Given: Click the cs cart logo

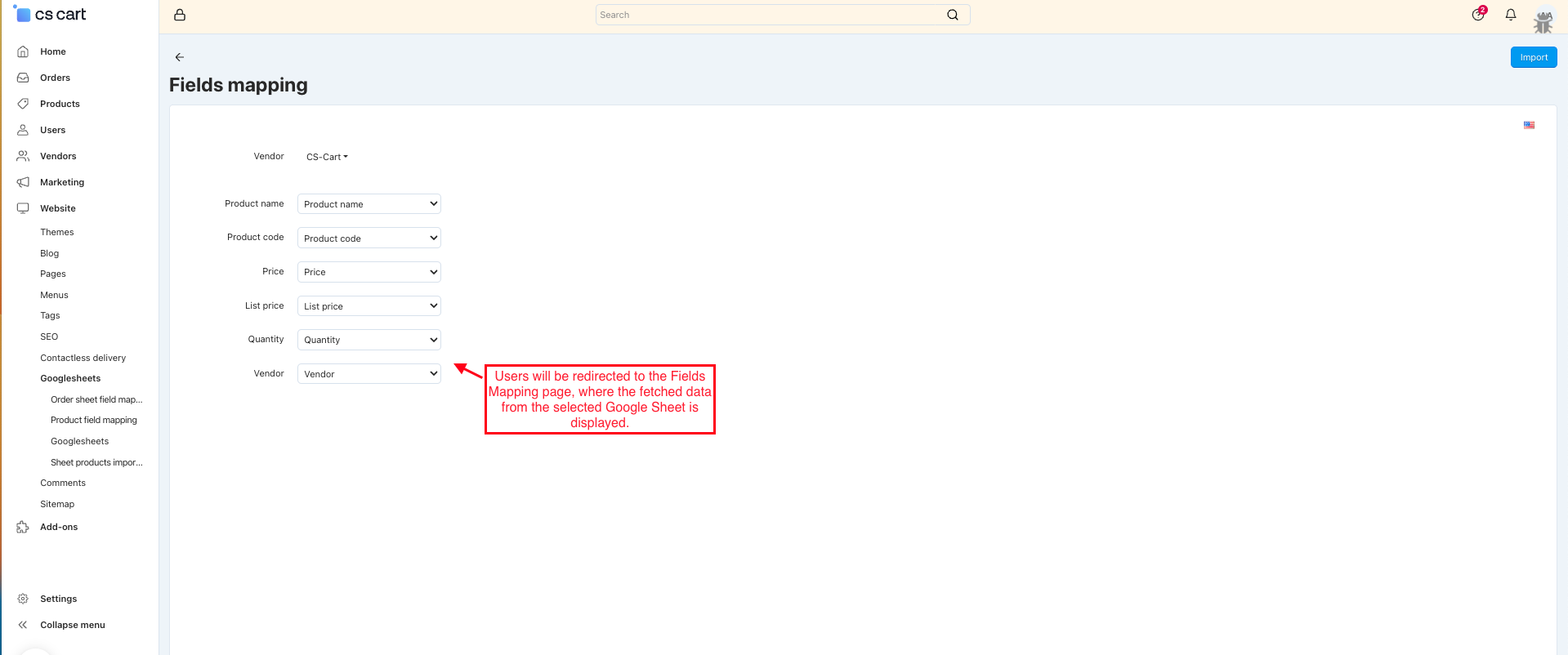Looking at the screenshot, I should [51, 14].
